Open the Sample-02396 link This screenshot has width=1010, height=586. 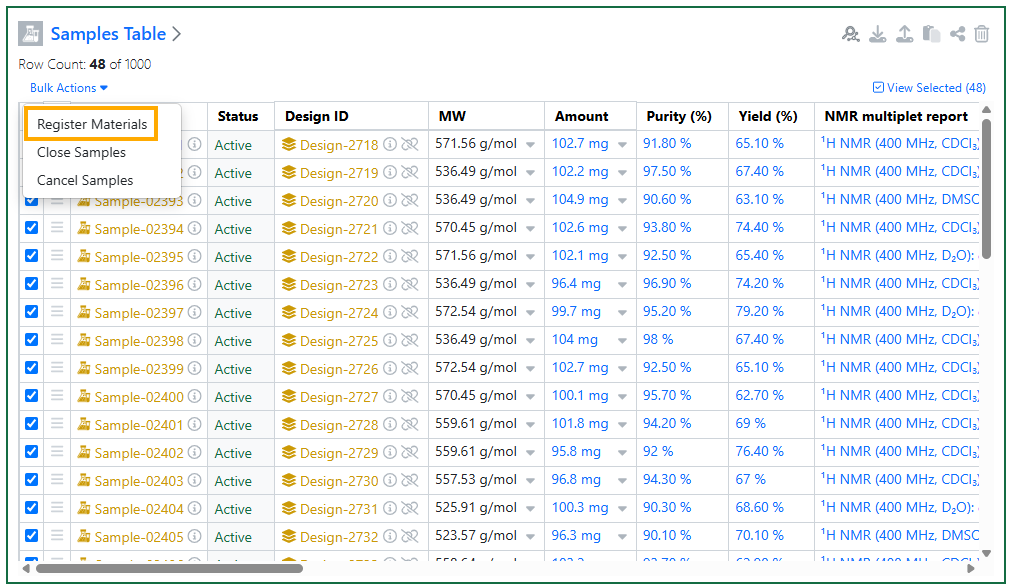[x=139, y=285]
